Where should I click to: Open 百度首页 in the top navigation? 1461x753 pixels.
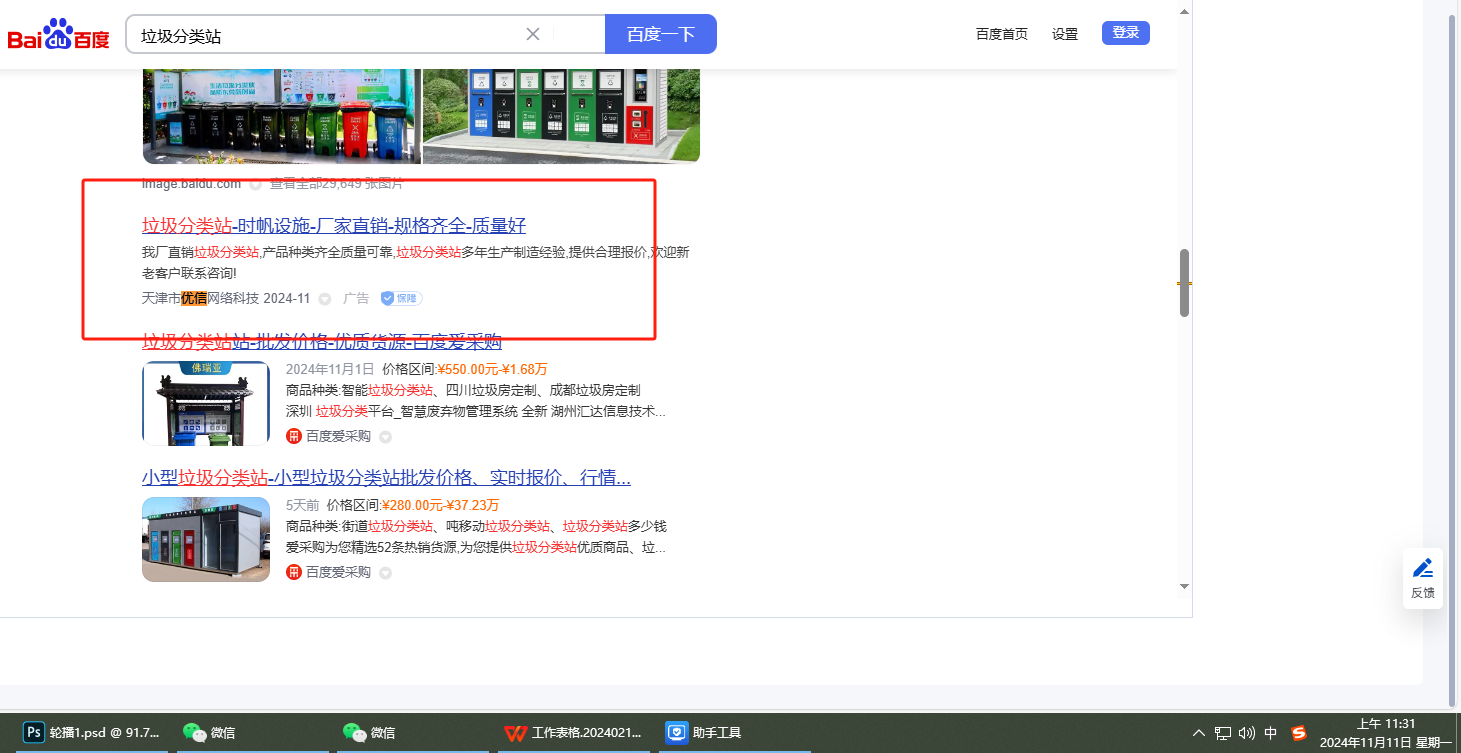[x=1001, y=34]
